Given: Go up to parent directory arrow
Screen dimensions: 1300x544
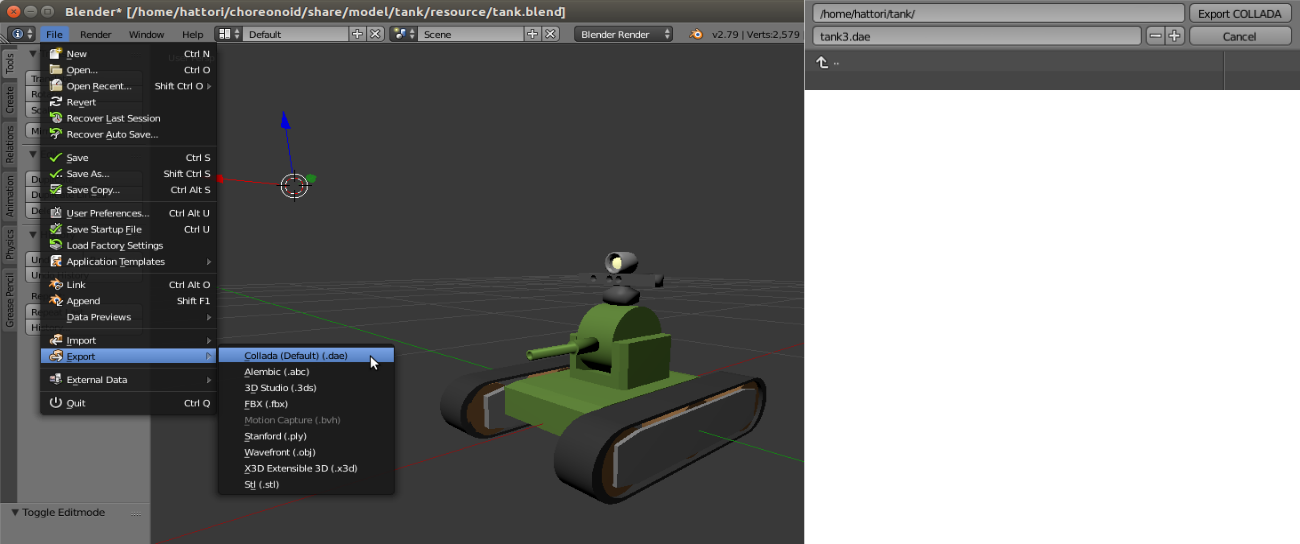Looking at the screenshot, I should 822,62.
